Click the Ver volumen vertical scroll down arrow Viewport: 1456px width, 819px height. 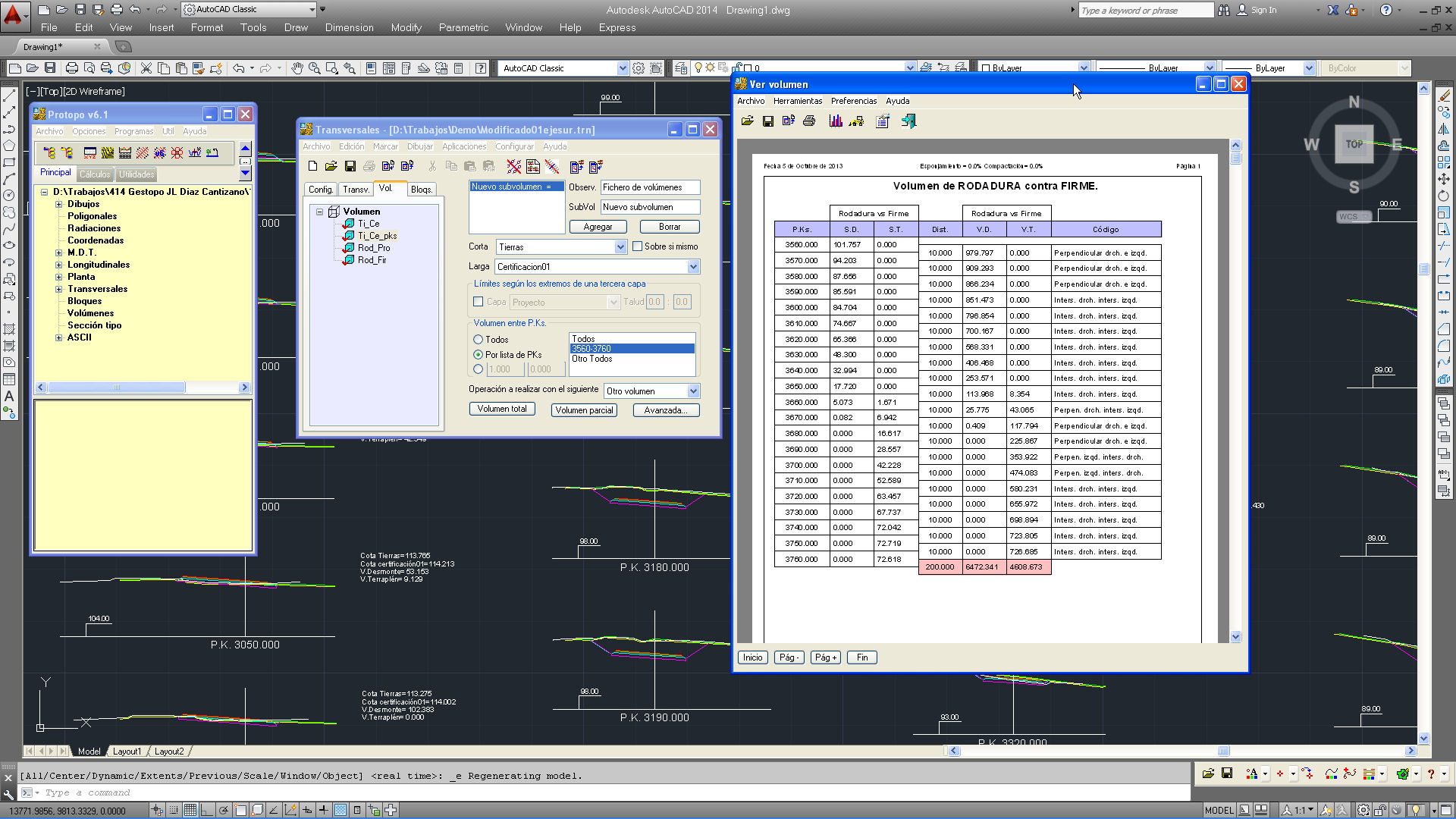tap(1235, 637)
